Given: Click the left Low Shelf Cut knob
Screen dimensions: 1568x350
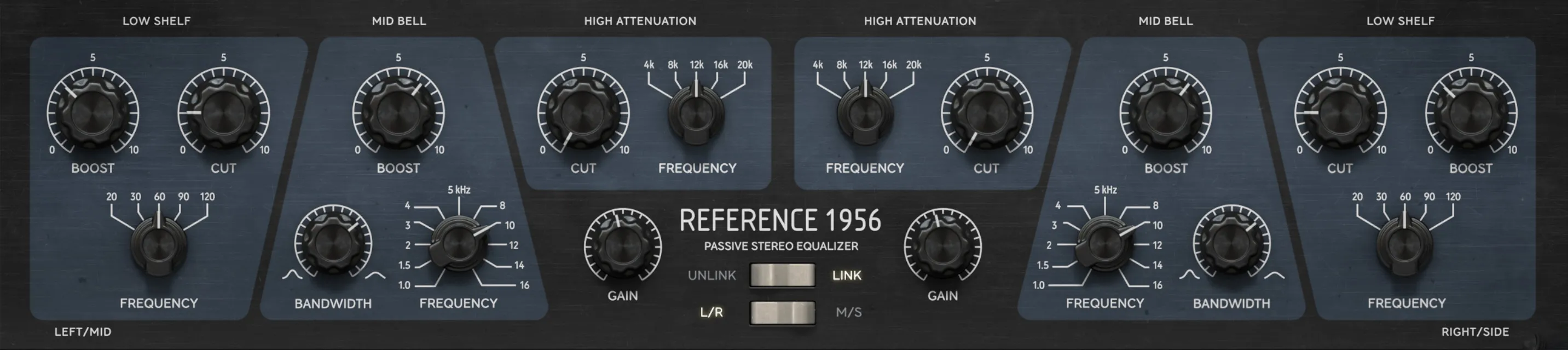Looking at the screenshot, I should click(223, 113).
